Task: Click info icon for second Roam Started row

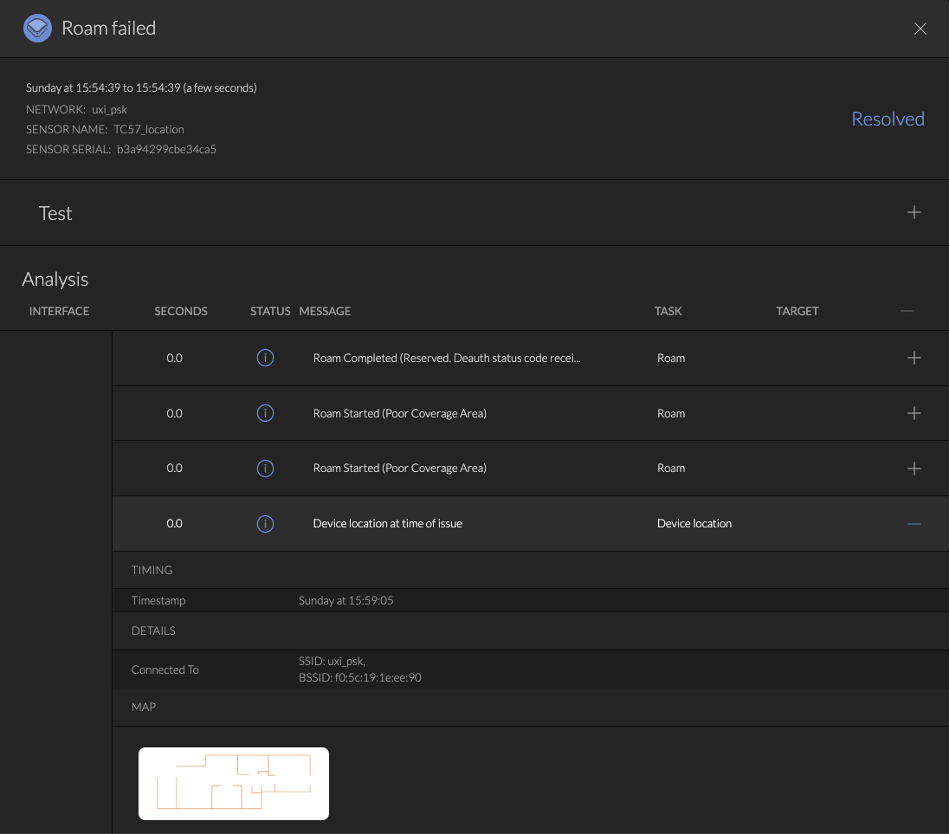Action: 265,468
